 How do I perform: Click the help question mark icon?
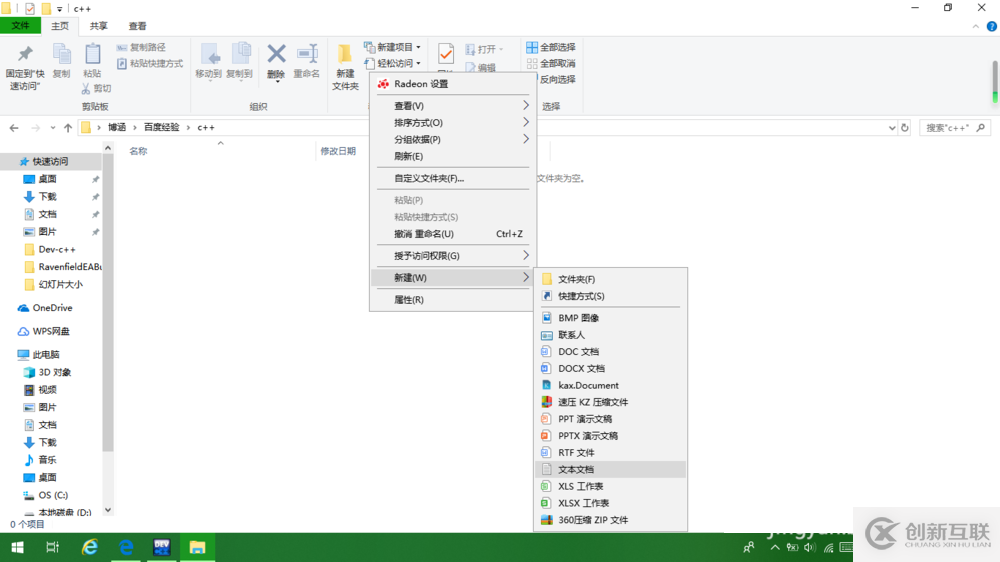(x=992, y=26)
